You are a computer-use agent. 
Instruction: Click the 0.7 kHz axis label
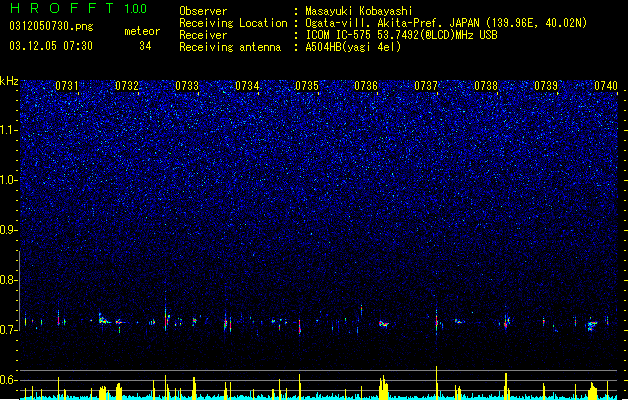9,330
